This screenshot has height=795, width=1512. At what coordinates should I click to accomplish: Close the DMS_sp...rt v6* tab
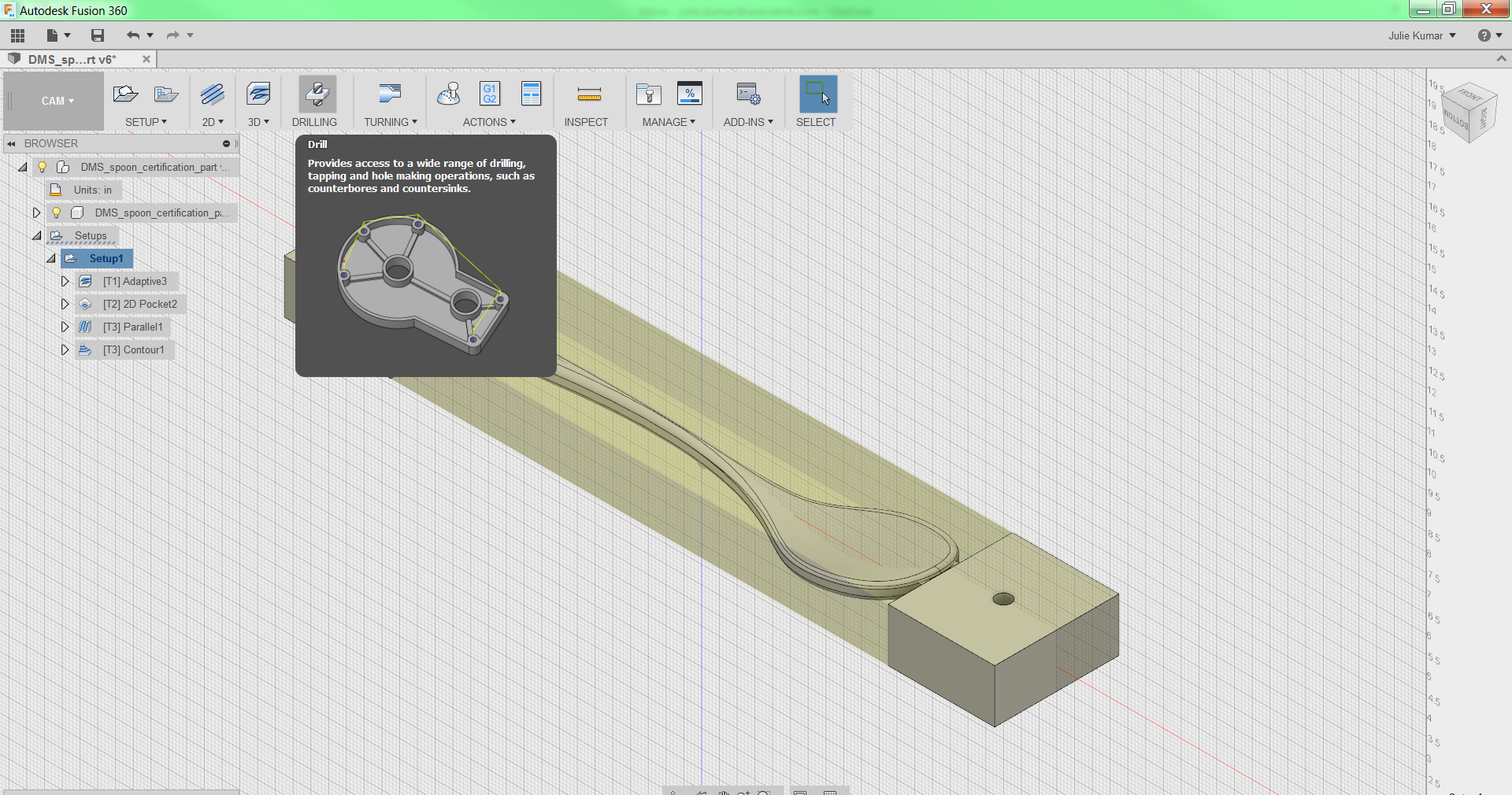pyautogui.click(x=146, y=59)
